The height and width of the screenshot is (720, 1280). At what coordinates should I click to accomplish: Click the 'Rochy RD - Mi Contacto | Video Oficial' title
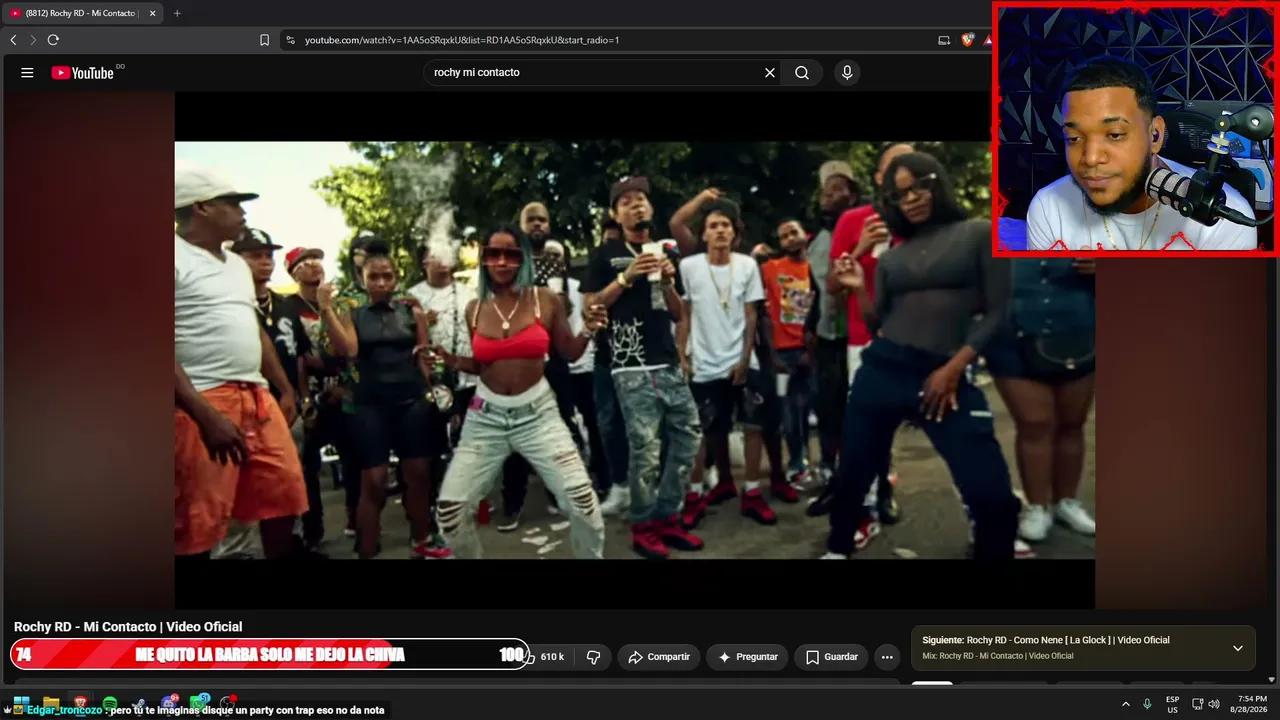pyautogui.click(x=128, y=627)
